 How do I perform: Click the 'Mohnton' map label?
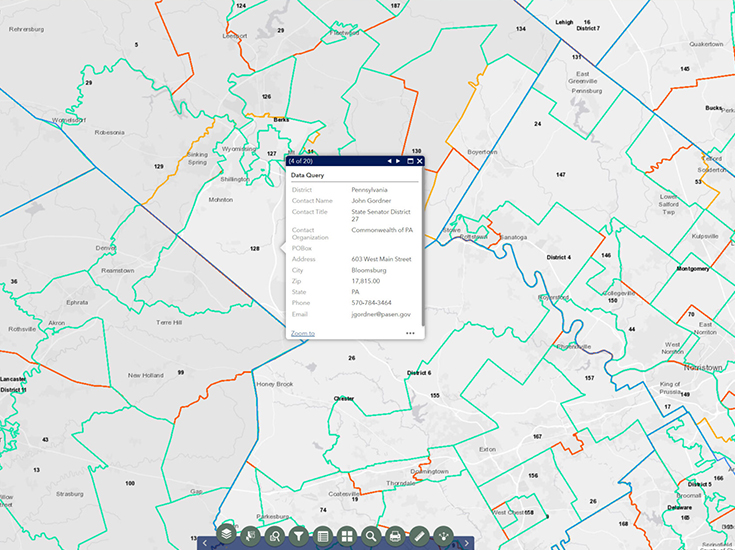pyautogui.click(x=221, y=200)
